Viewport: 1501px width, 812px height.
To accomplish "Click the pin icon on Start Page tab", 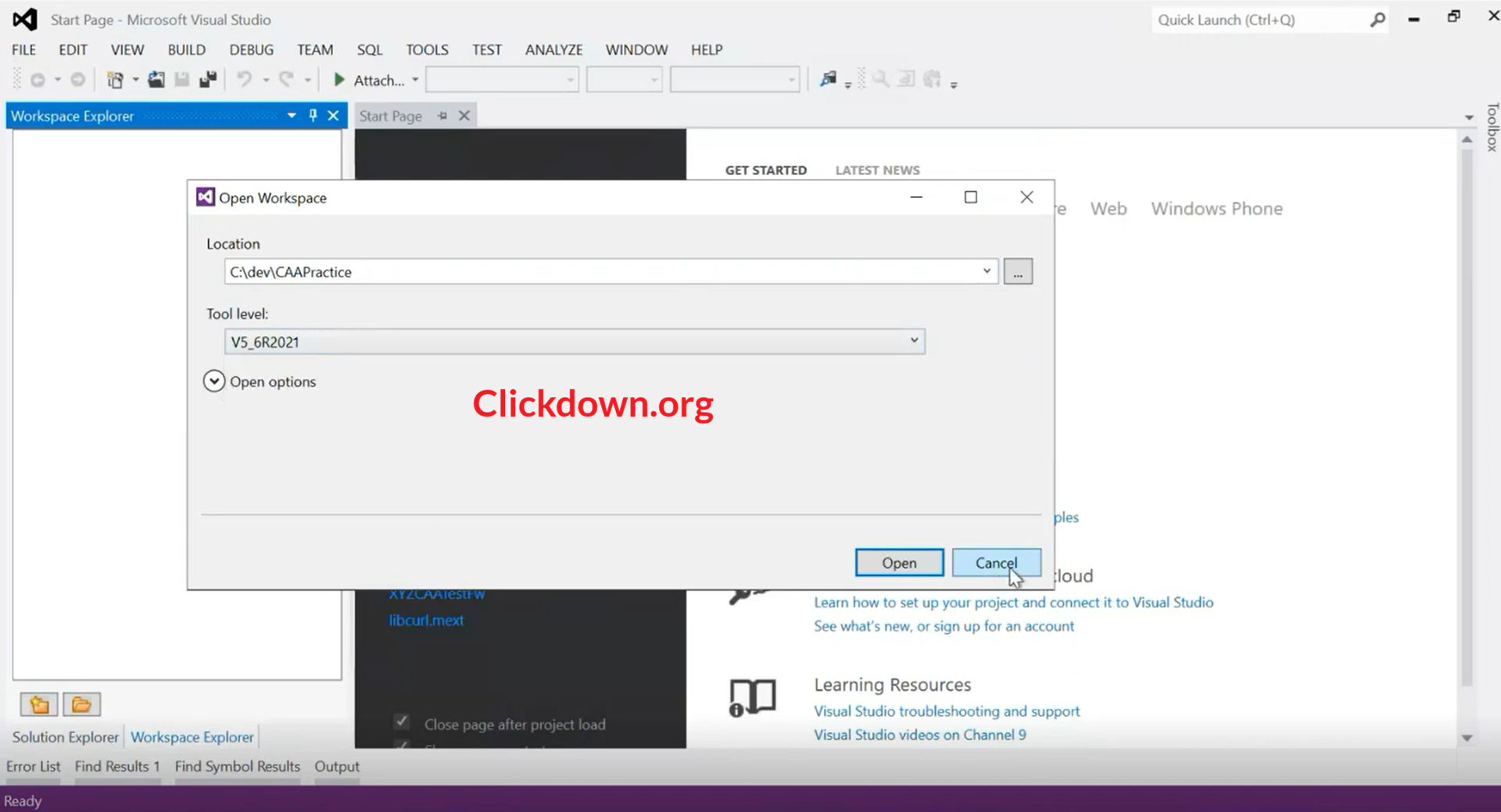I will pos(442,116).
